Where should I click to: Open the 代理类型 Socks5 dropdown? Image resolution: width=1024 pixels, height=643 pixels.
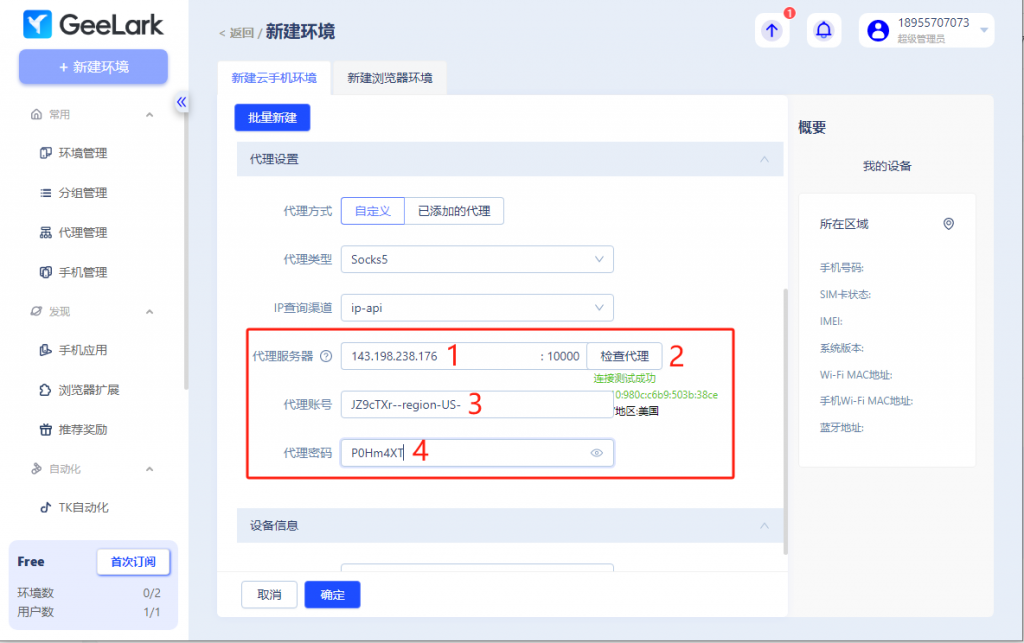click(x=477, y=259)
